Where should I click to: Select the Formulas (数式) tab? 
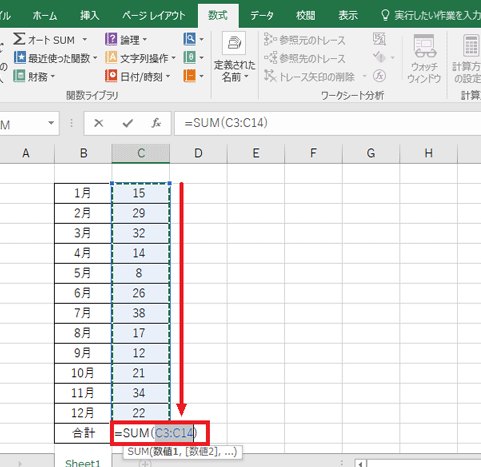(218, 15)
